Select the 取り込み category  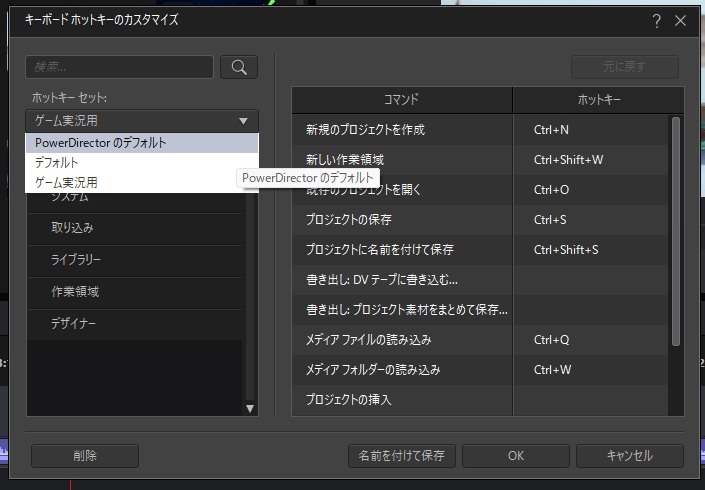click(x=135, y=228)
